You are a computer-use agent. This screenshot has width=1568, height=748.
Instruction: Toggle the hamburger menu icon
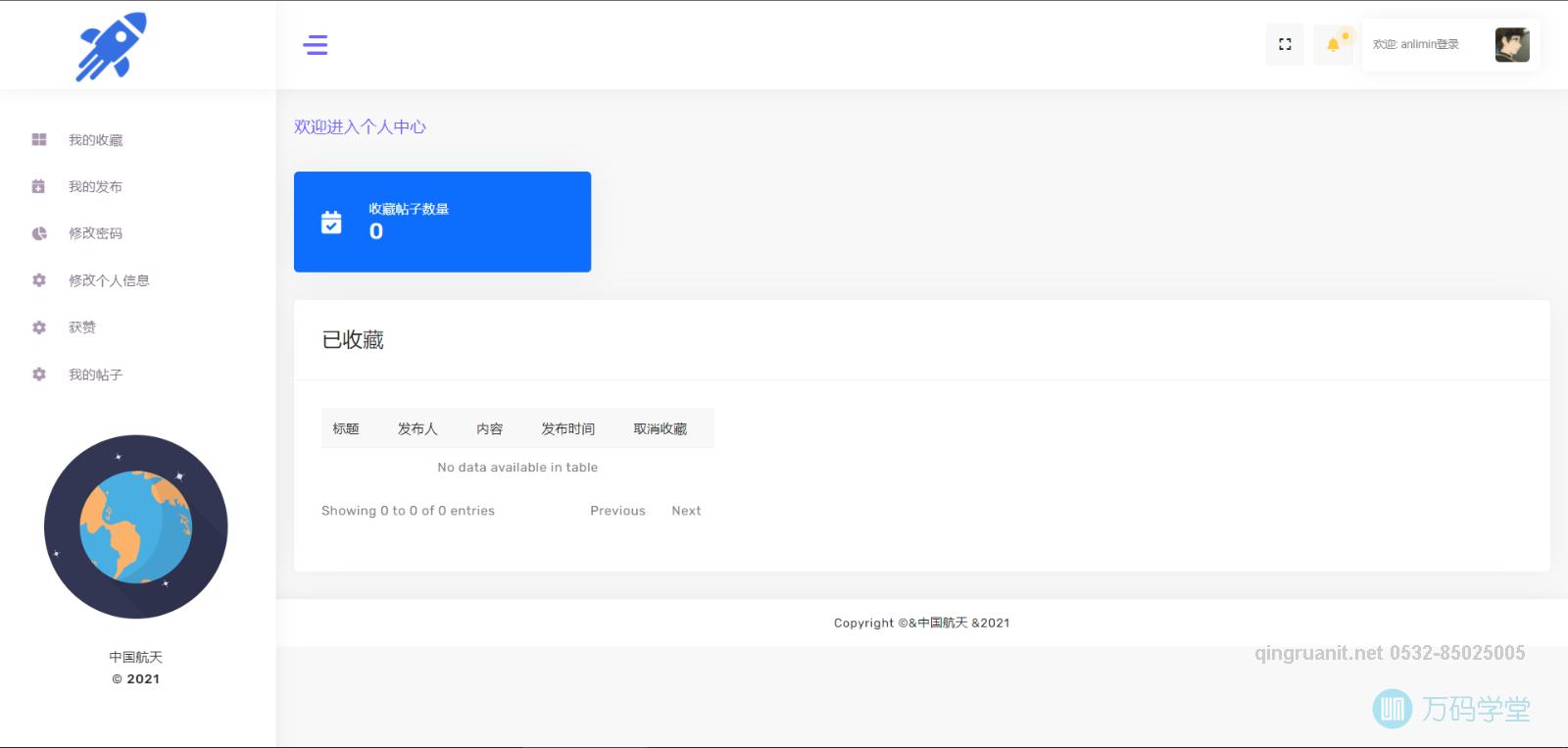click(316, 45)
